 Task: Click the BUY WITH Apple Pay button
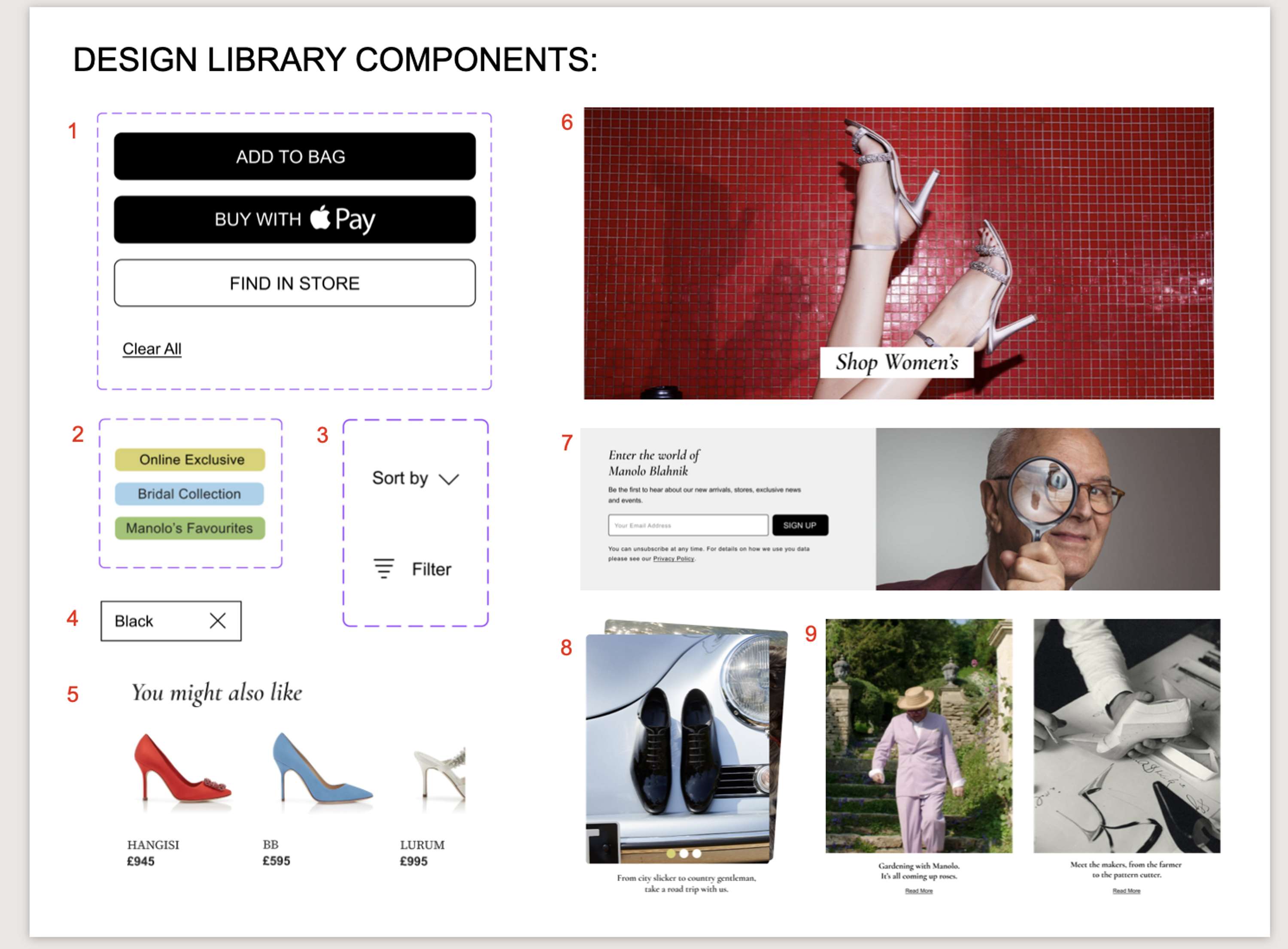click(x=295, y=219)
